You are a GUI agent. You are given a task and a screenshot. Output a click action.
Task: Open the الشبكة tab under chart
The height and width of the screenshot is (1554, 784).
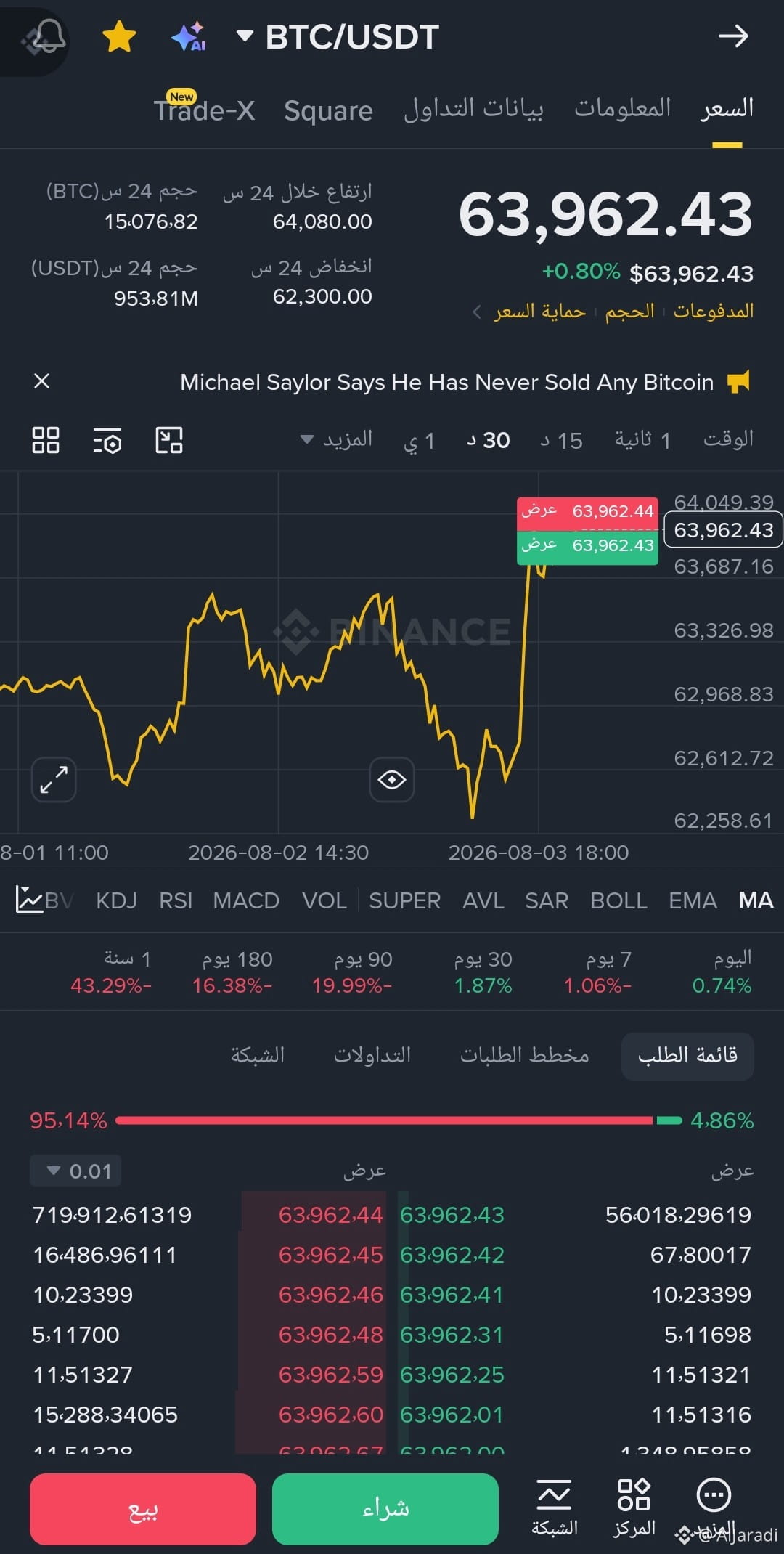pyautogui.click(x=258, y=1055)
